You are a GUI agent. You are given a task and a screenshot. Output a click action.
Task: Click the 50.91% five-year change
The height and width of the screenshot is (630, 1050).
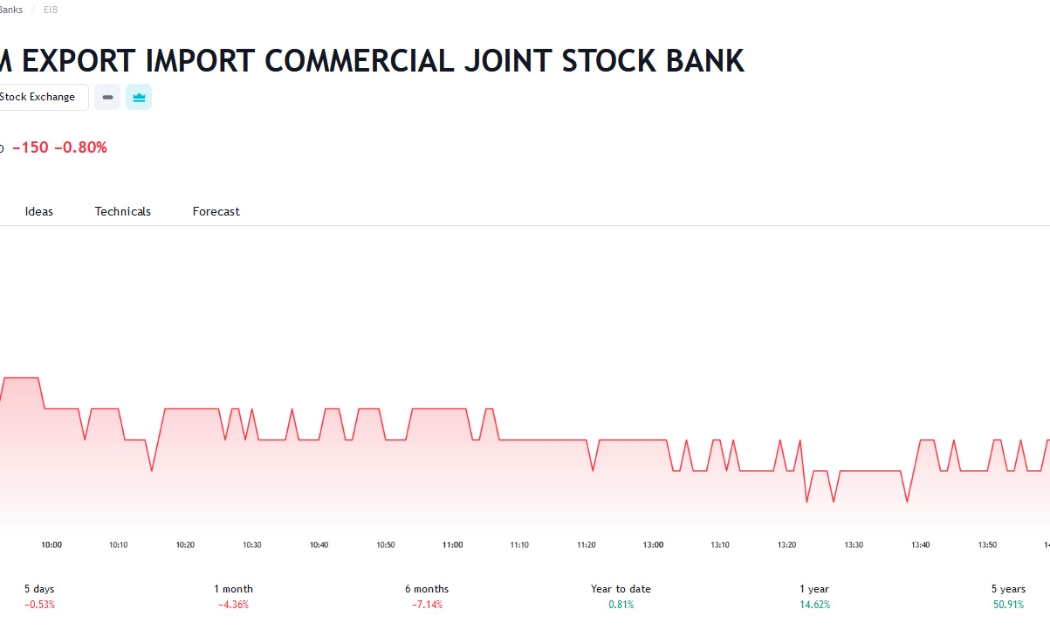1008,605
